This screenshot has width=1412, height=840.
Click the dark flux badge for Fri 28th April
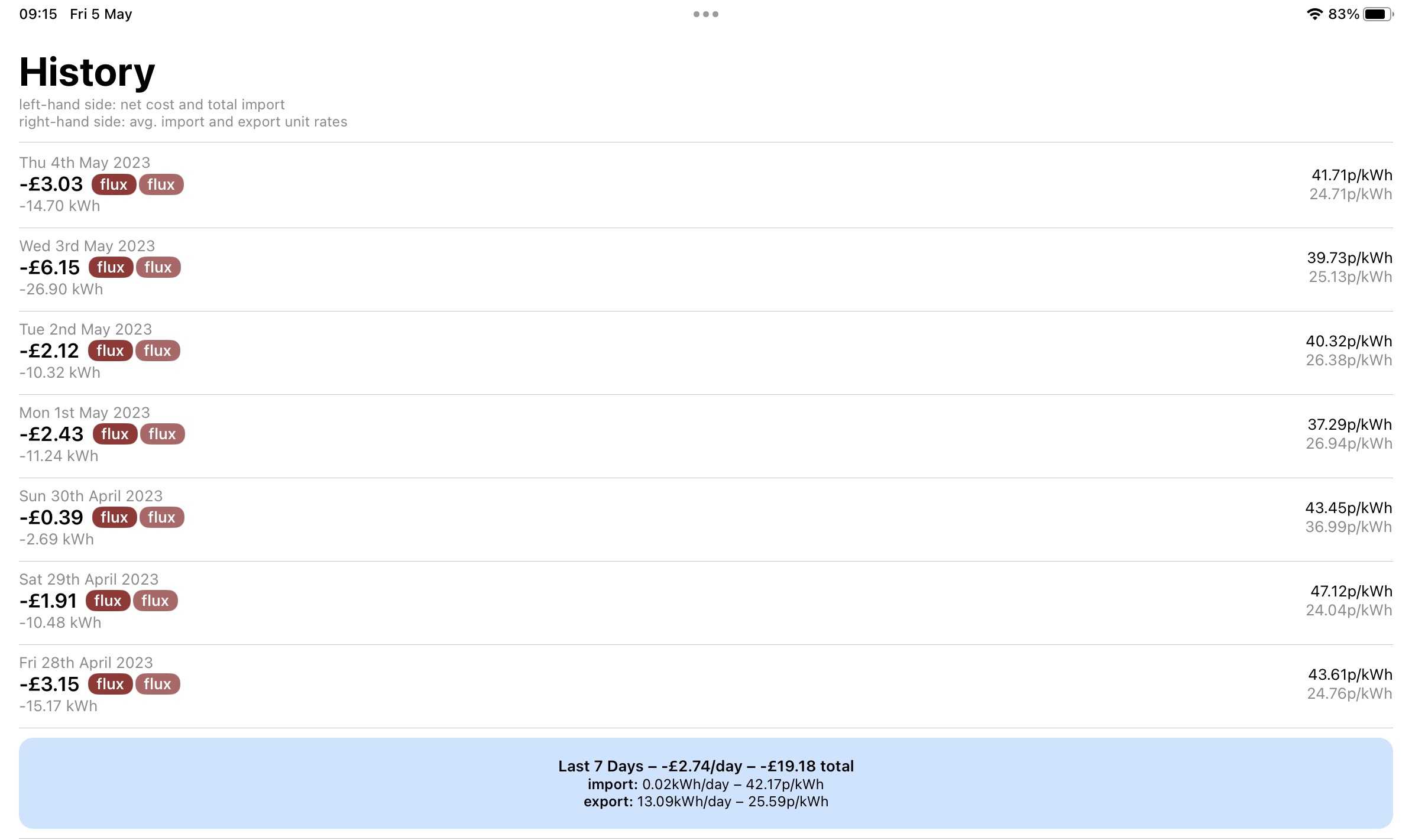point(110,684)
